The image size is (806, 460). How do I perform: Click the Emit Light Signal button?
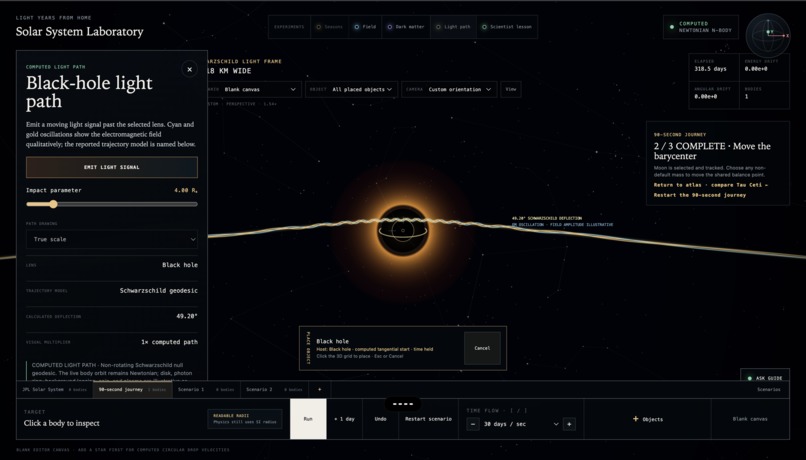click(112, 167)
